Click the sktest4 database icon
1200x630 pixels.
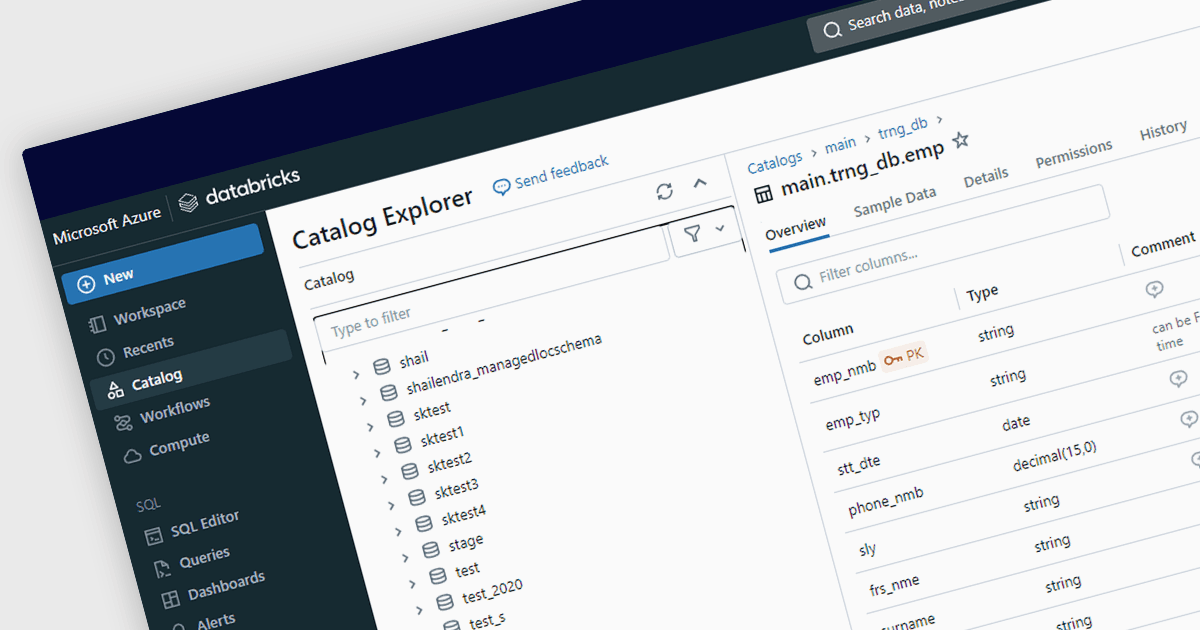click(423, 523)
